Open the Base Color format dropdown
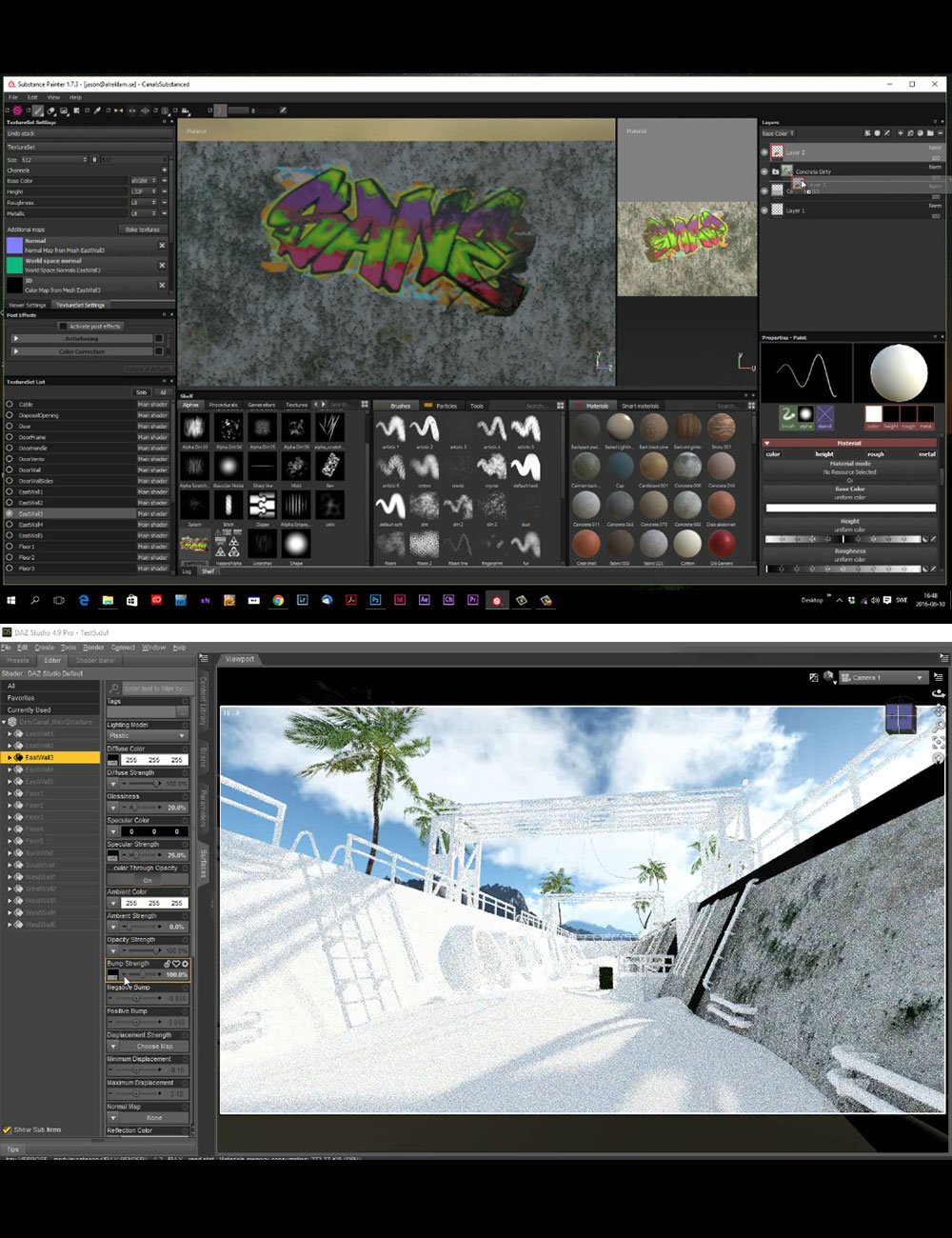Screen dimensions: 952x1238 (145, 181)
